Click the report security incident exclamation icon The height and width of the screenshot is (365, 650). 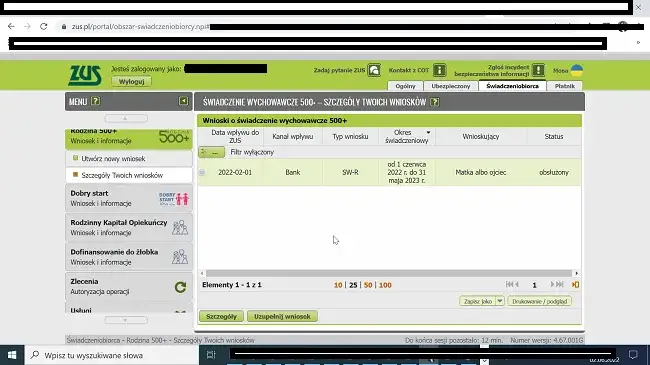[x=538, y=70]
